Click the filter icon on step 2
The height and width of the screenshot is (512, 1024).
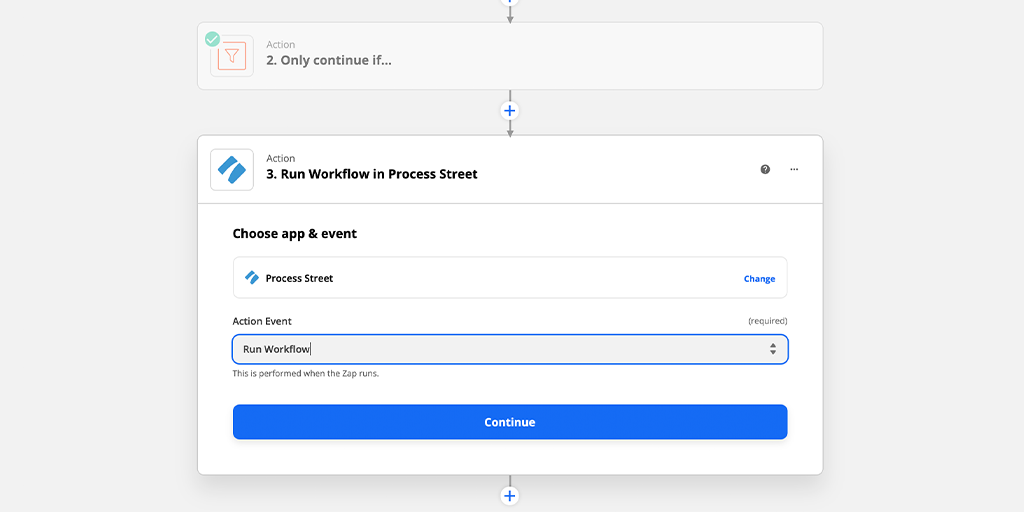click(x=232, y=56)
